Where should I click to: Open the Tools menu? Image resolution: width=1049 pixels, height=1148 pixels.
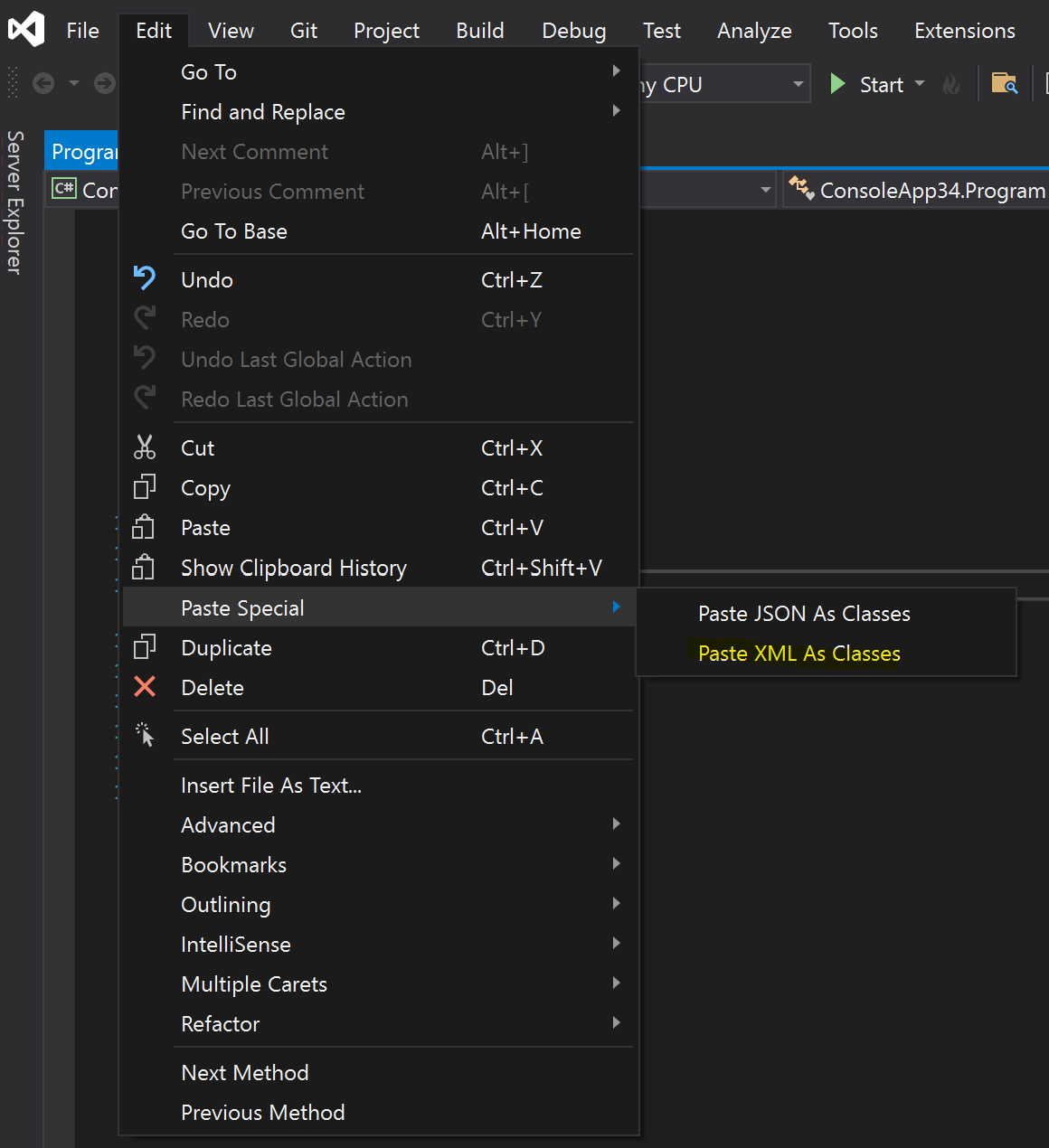[x=853, y=31]
